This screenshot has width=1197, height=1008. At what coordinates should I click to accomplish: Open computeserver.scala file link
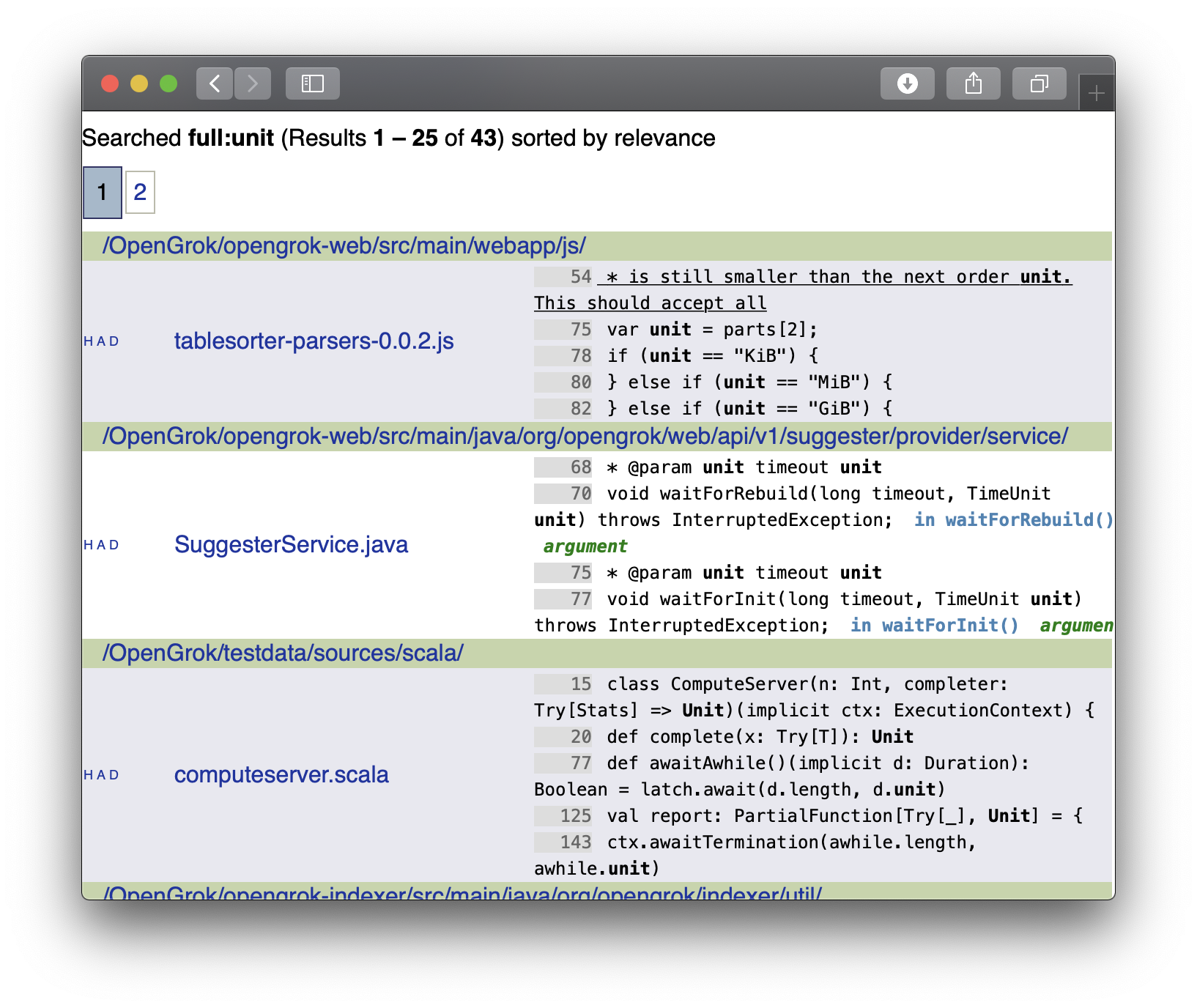click(281, 774)
